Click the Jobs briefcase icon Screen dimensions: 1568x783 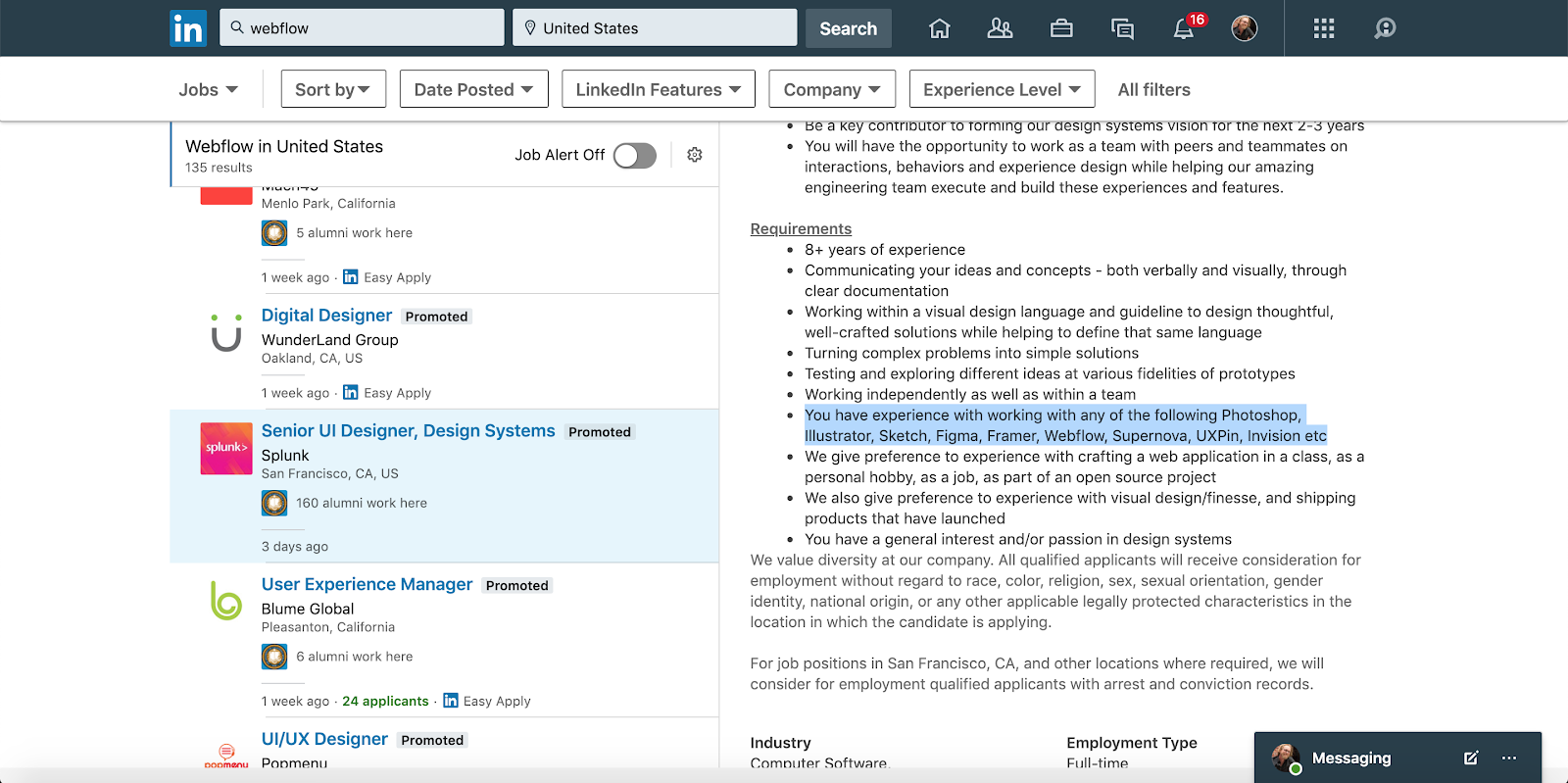tap(1061, 28)
